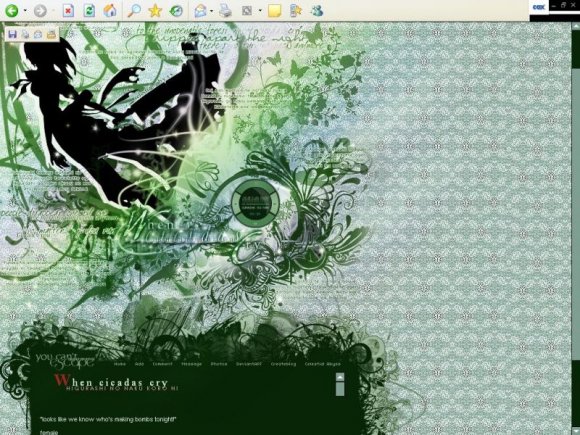580x435 pixels.
Task: Expand the Back button history dropdown
Action: click(25, 11)
